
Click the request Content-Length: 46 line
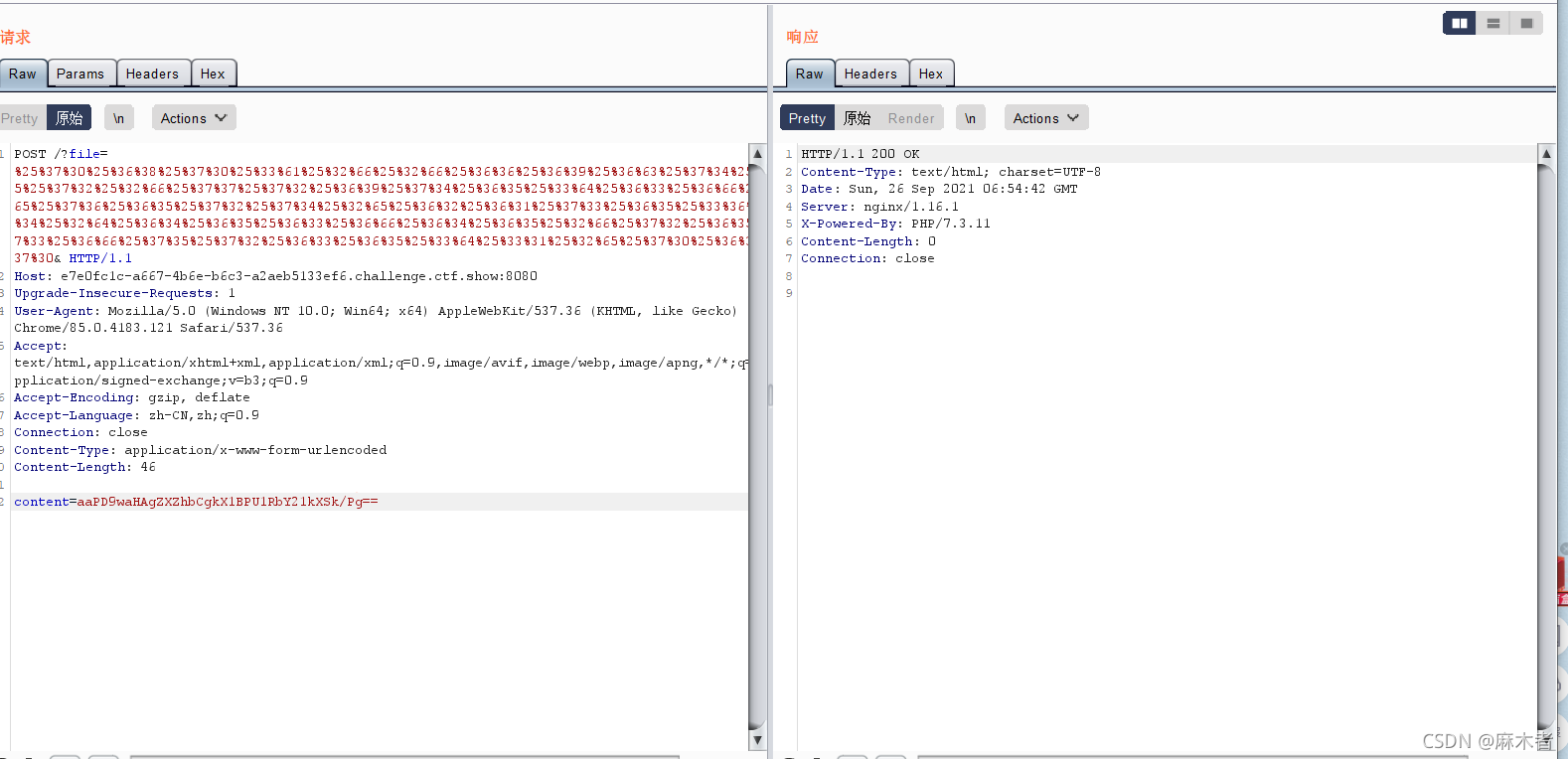coord(84,467)
